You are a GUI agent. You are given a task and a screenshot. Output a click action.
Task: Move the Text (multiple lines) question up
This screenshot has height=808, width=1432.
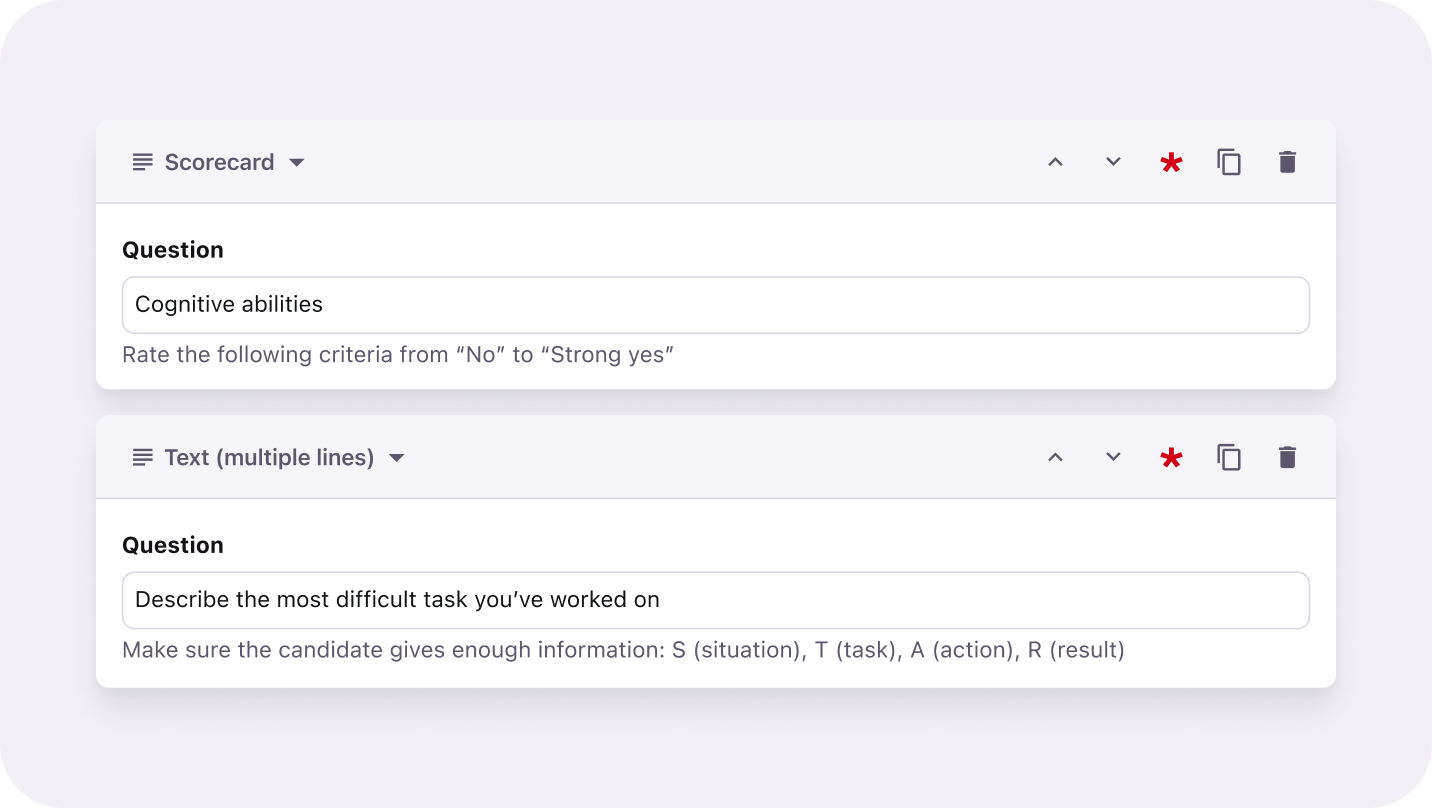point(1055,457)
